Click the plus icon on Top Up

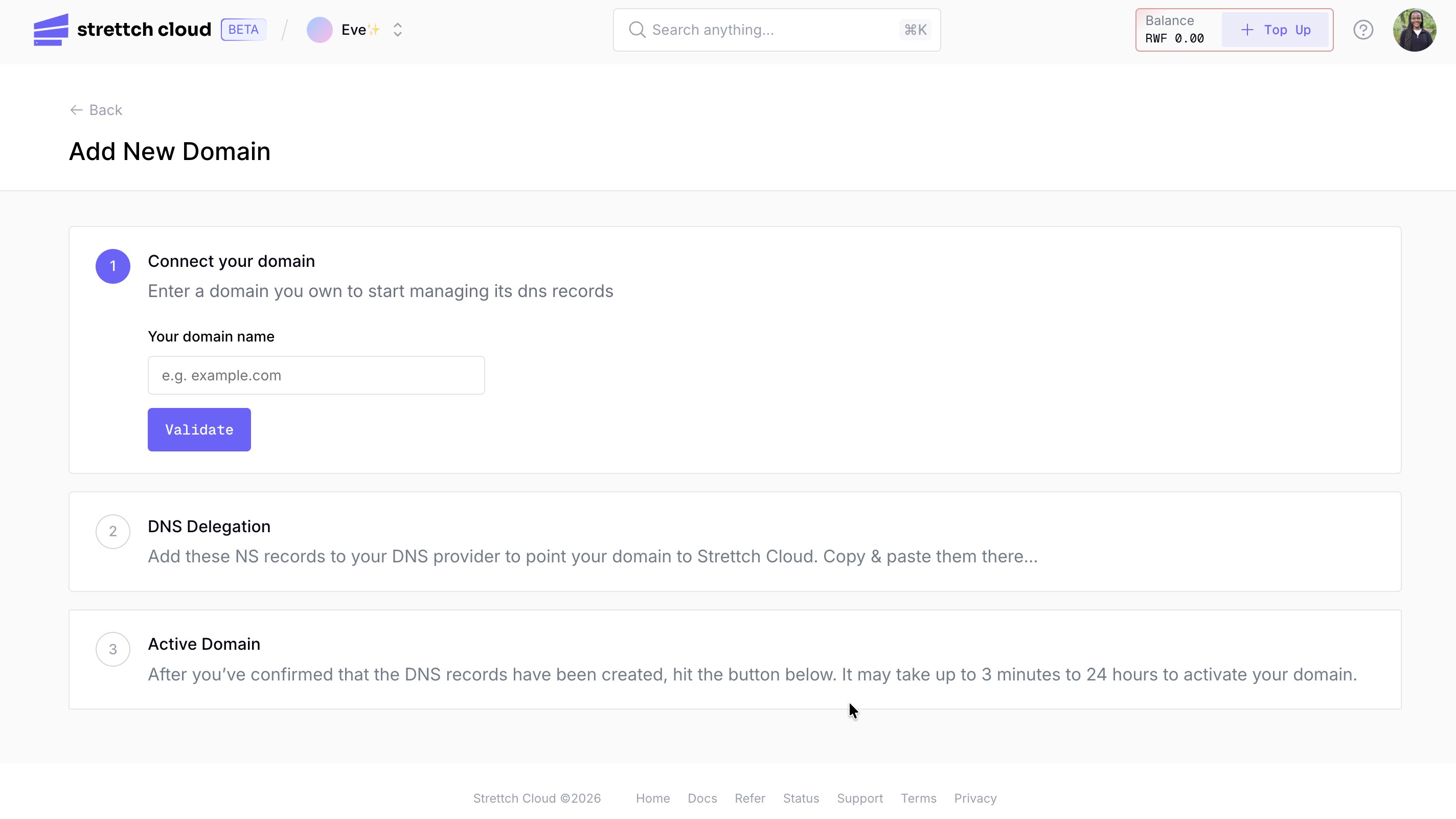pos(1247,30)
